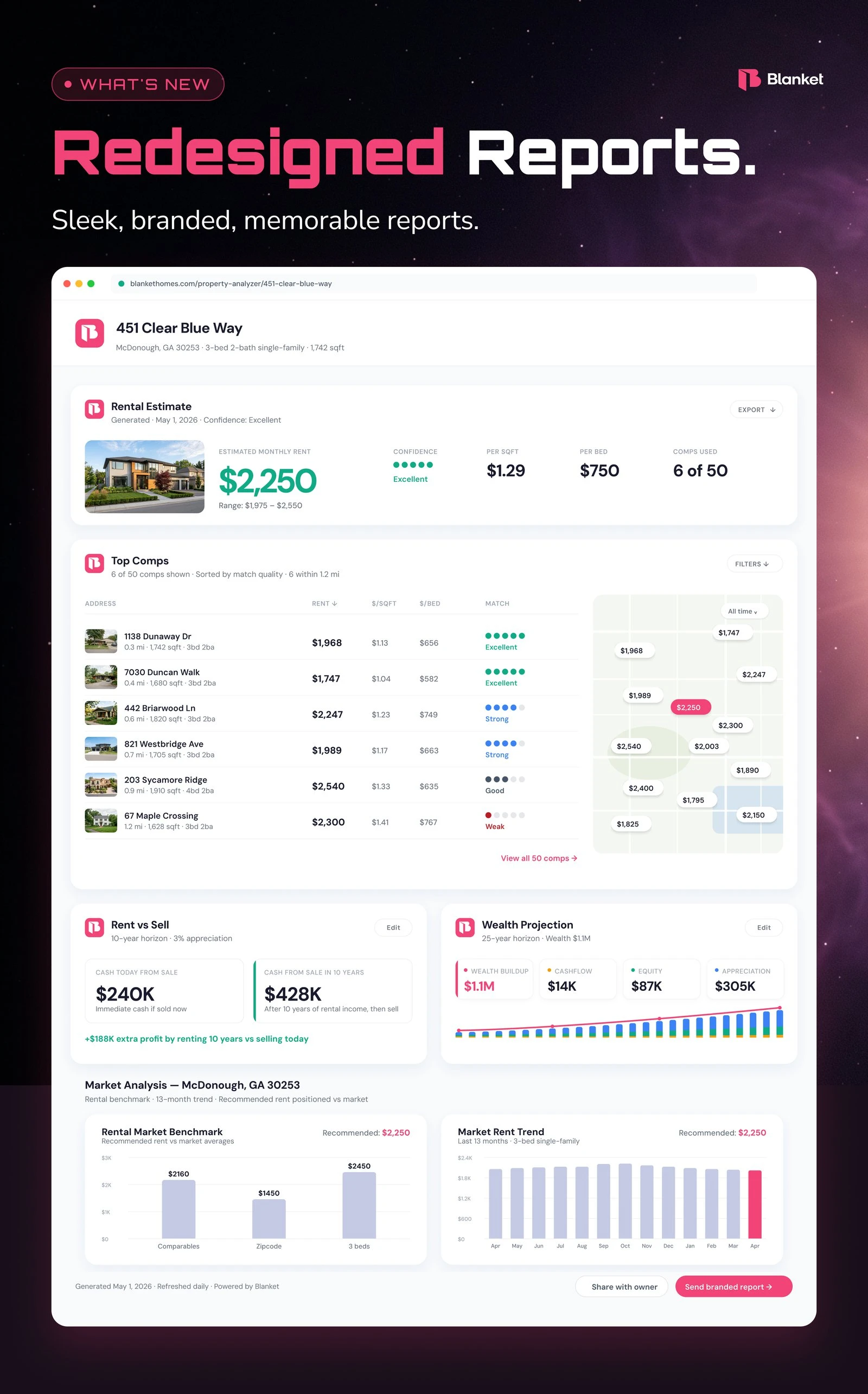Click the 821 Westbridge Ave thumbnail

pyautogui.click(x=101, y=749)
